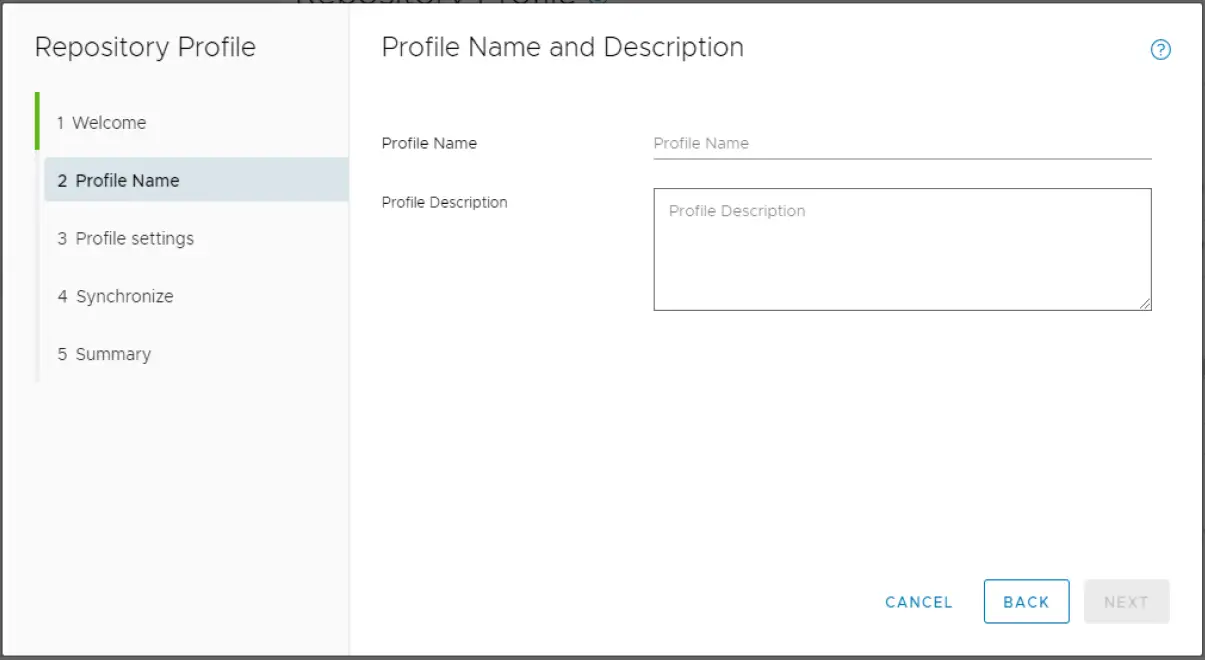This screenshot has height=660, width=1205.
Task: Click the green completed-step bar beside Welcome
Action: click(x=37, y=121)
